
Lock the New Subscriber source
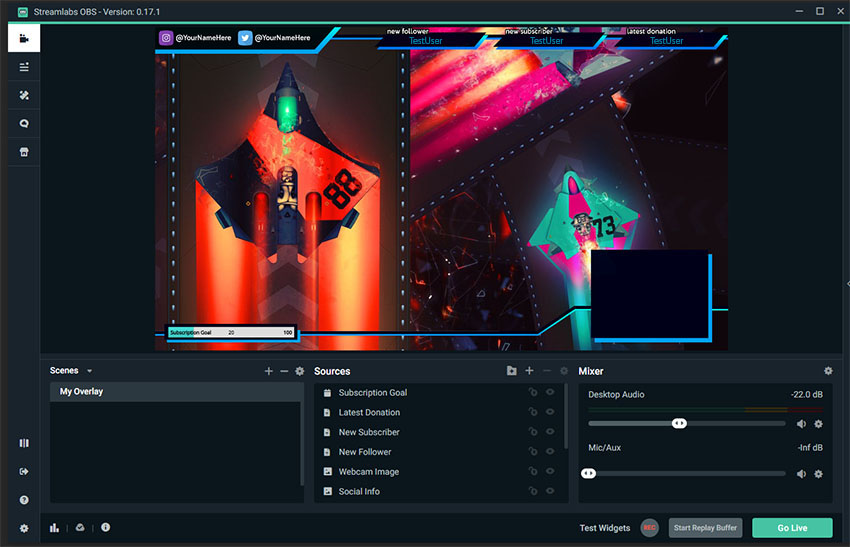point(533,432)
